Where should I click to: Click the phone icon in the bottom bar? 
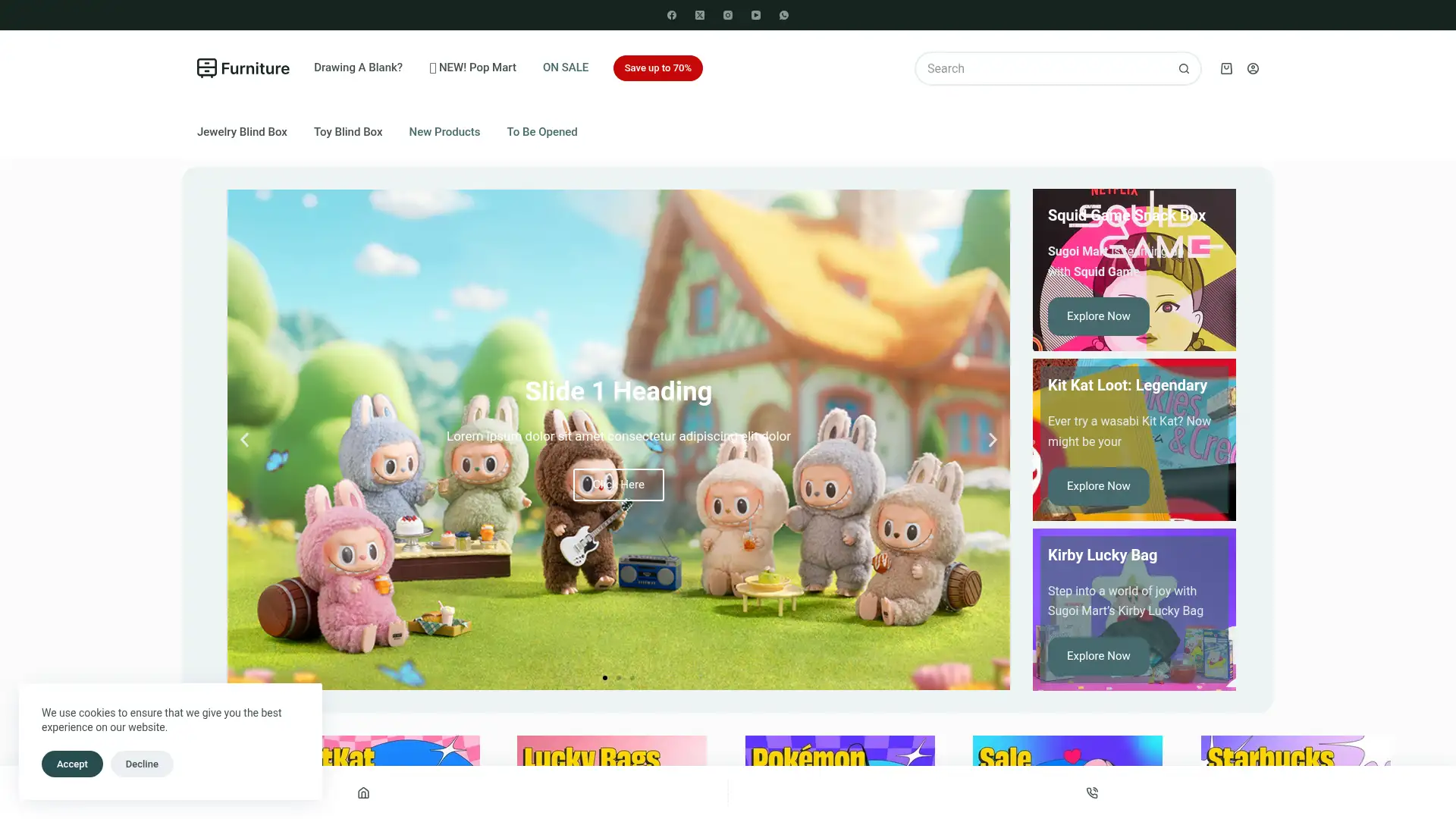coord(1092,792)
